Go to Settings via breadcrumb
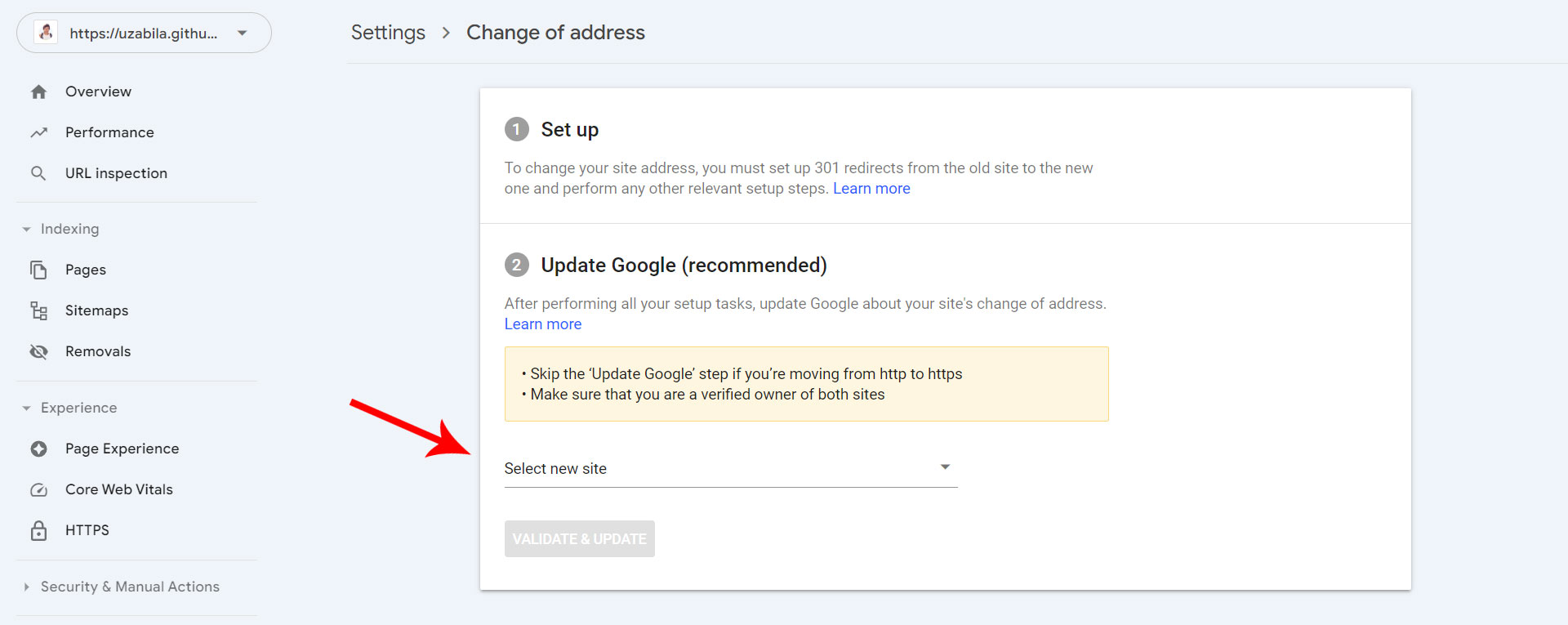Screen dimensions: 1568x625 click(x=388, y=33)
